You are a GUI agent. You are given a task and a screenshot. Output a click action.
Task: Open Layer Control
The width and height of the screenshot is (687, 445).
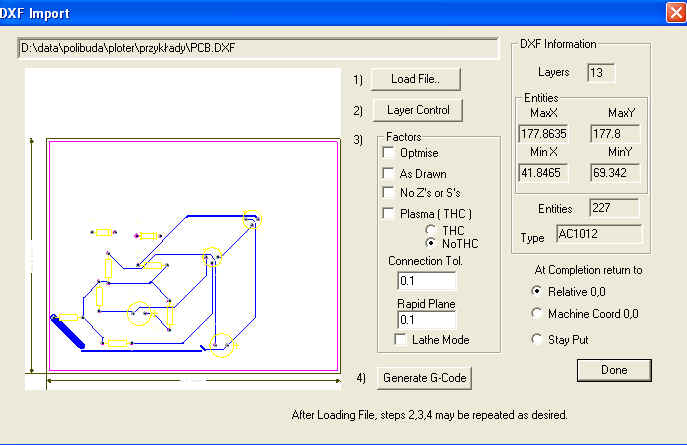(418, 110)
